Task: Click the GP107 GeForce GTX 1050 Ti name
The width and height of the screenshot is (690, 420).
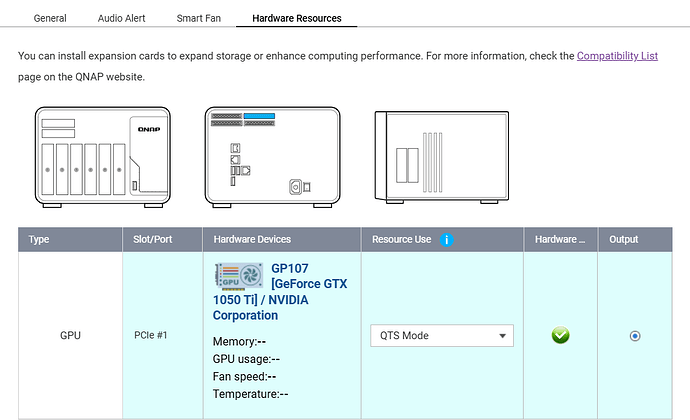Action: tap(280, 291)
